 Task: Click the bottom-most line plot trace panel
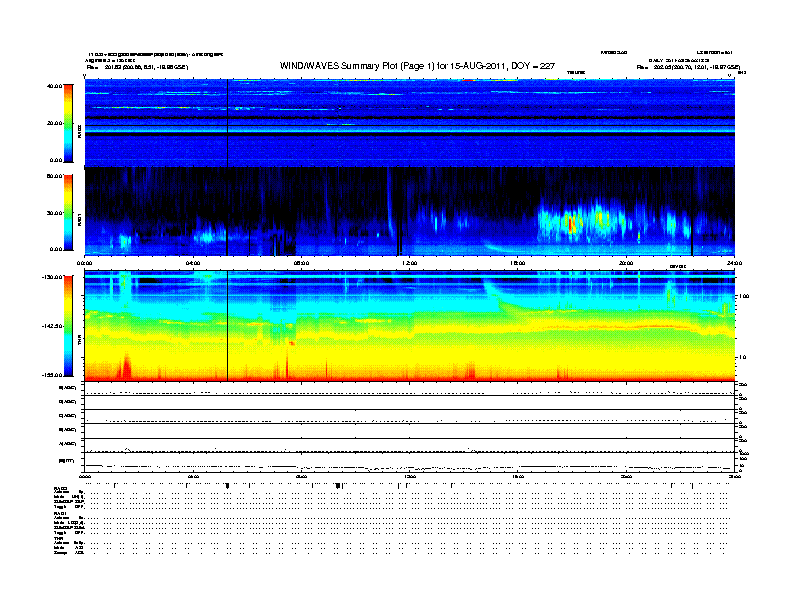(409, 463)
